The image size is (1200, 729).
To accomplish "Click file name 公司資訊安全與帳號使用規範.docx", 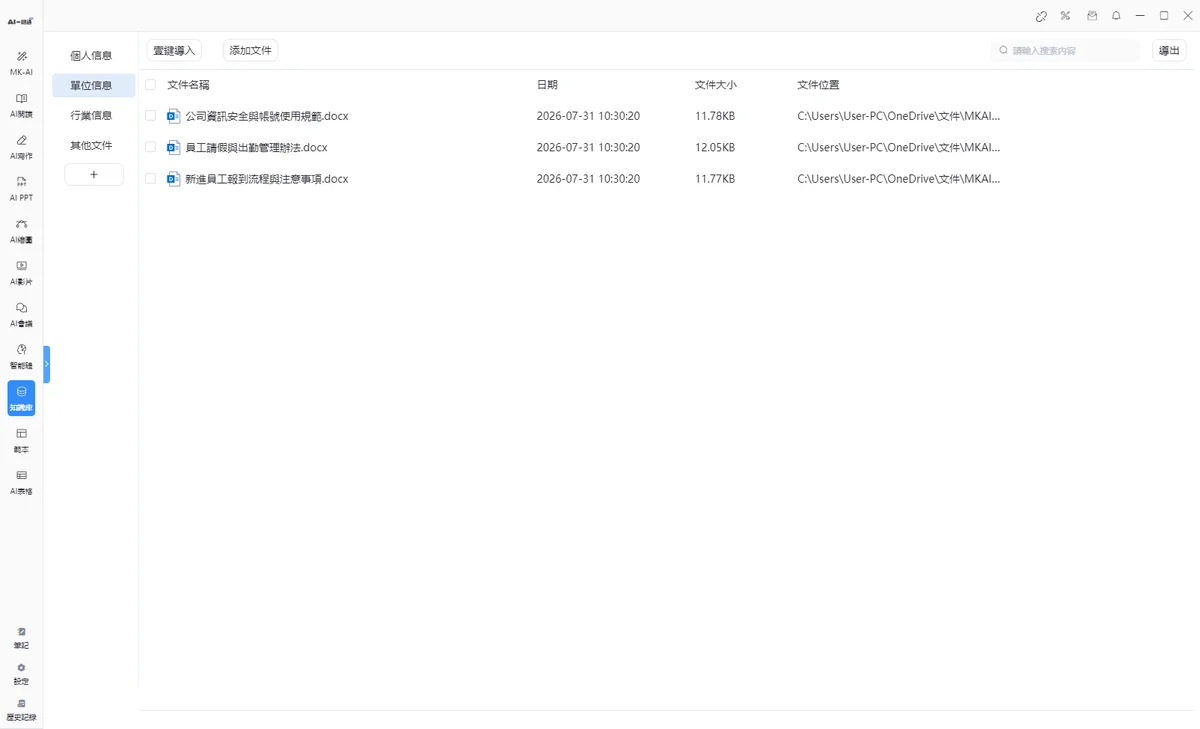I will tap(266, 116).
